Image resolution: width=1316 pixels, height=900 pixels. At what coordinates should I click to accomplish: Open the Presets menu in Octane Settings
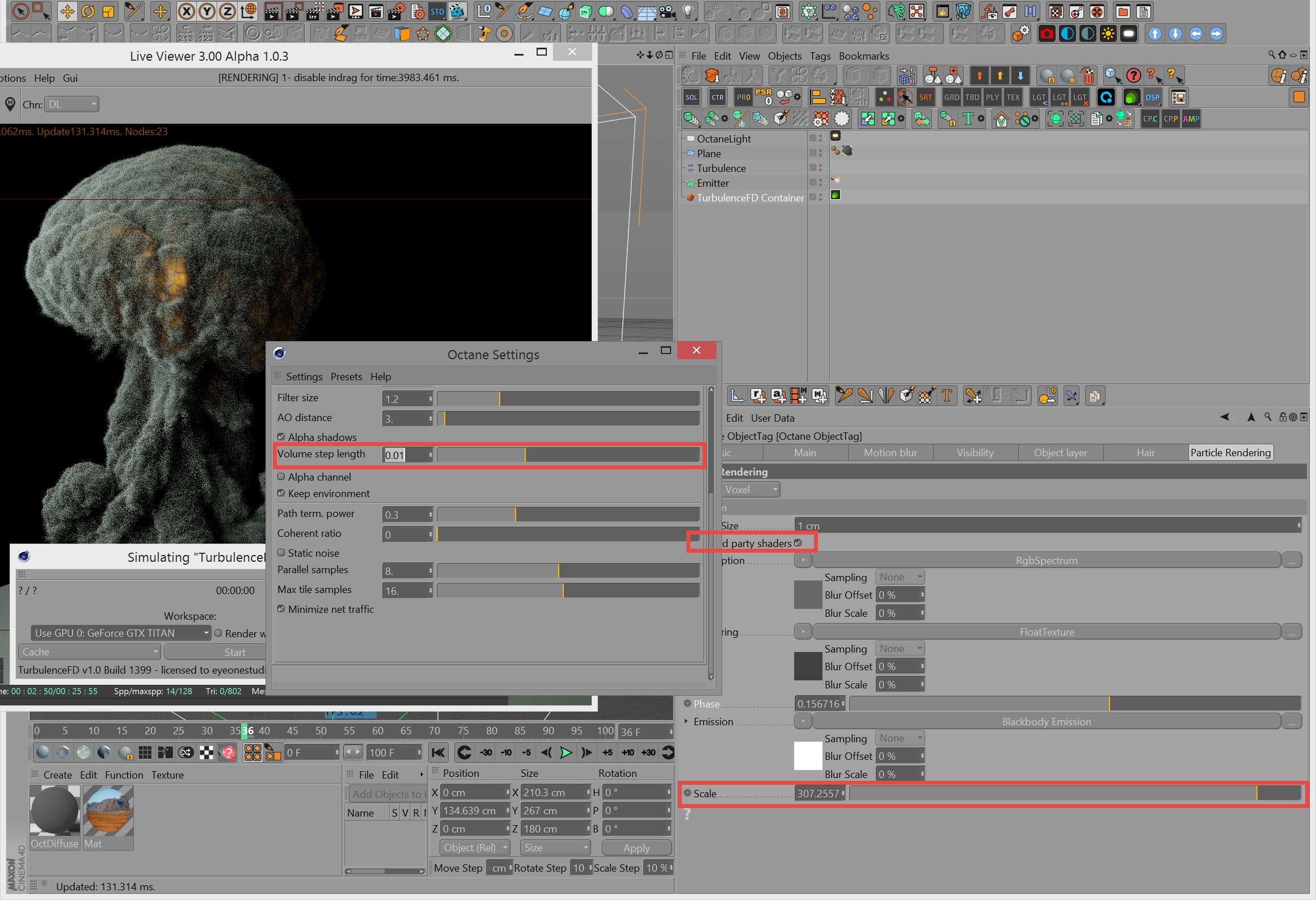point(346,376)
